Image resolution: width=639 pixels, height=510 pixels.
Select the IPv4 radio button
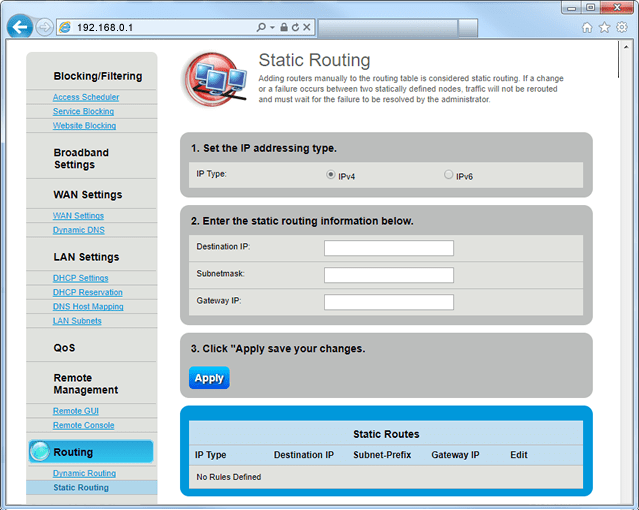point(331,174)
